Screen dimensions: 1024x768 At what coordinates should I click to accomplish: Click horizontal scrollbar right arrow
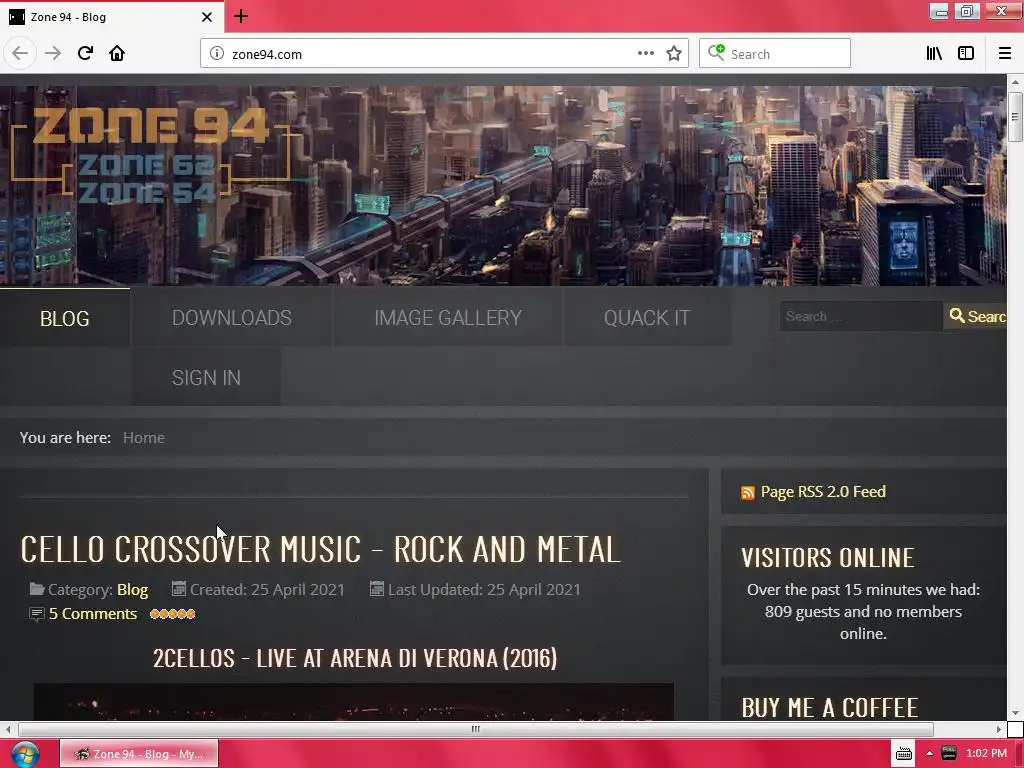click(999, 729)
